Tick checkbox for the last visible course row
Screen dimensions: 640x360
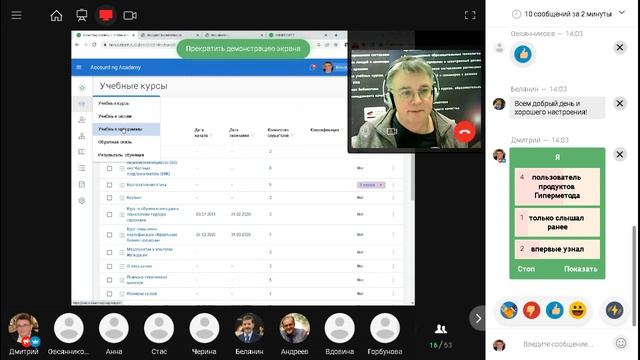(x=109, y=293)
